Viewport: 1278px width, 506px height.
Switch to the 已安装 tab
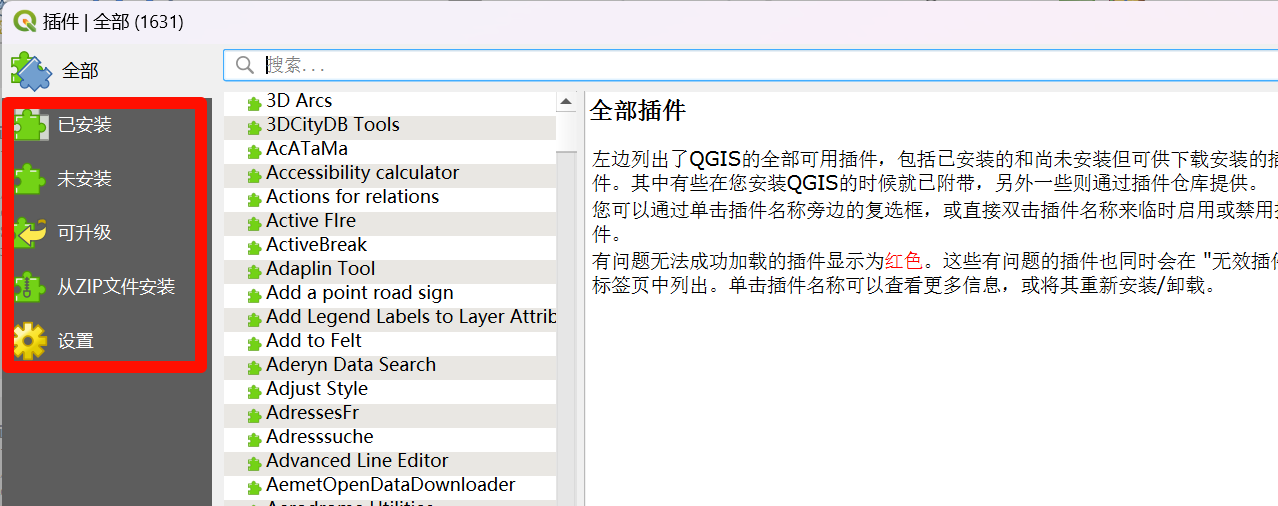click(106, 125)
